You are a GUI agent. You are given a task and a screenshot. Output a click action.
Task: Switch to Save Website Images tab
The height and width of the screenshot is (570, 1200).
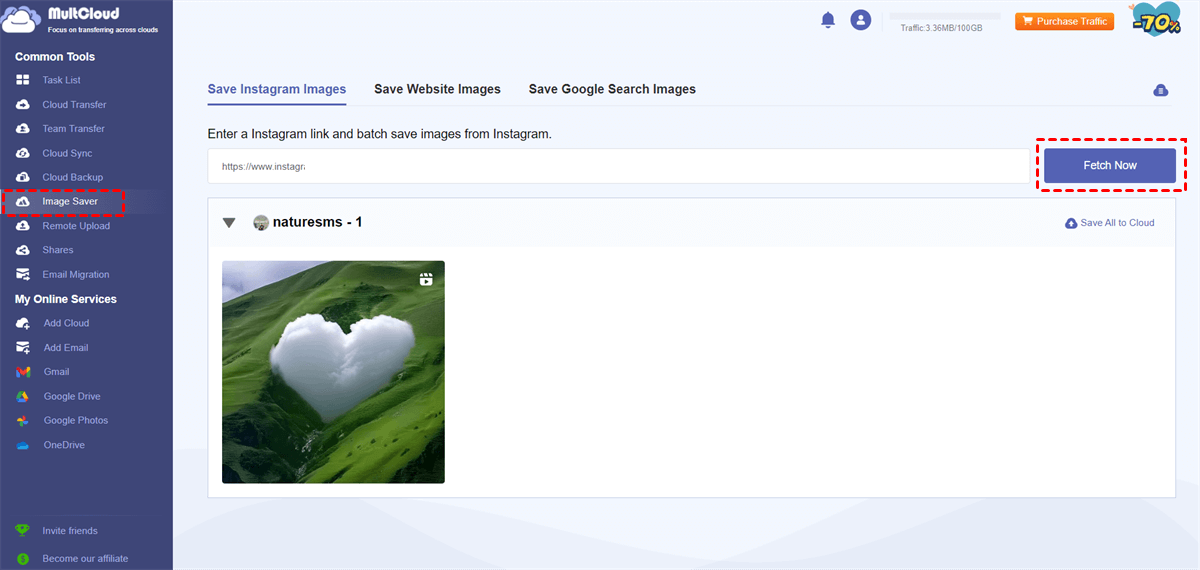pyautogui.click(x=437, y=89)
